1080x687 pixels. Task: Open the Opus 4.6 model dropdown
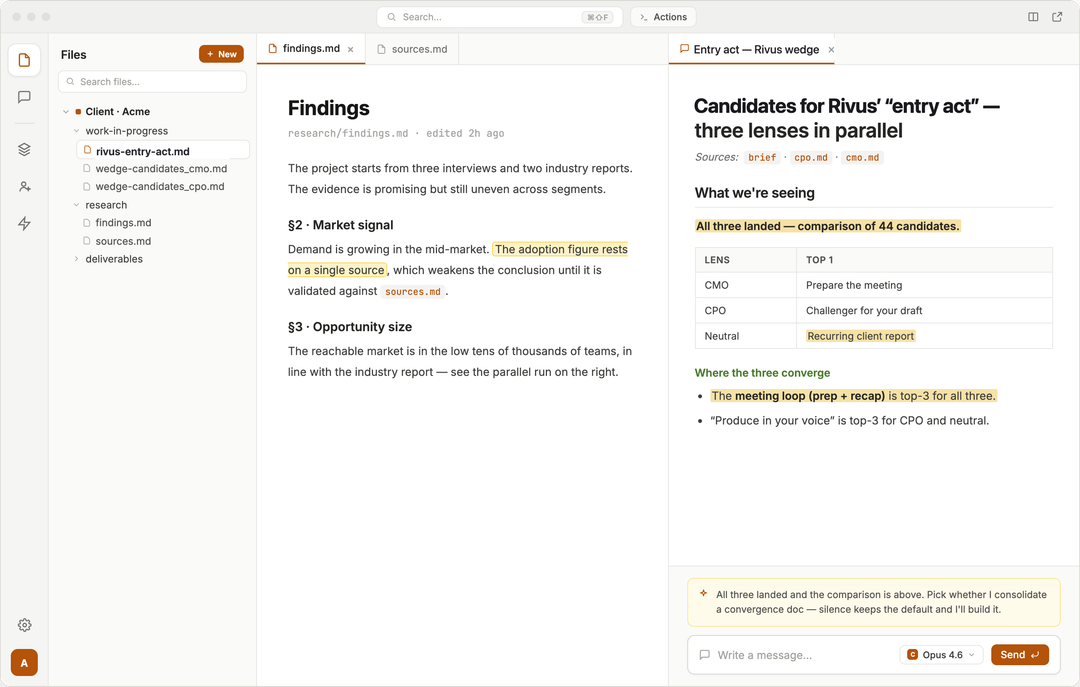click(941, 655)
